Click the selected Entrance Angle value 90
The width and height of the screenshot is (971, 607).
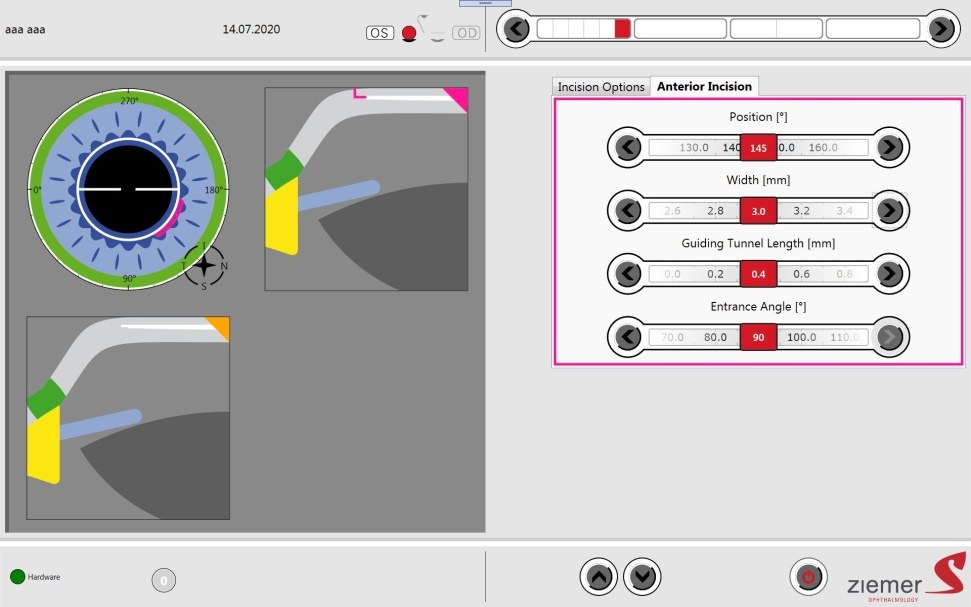click(x=759, y=337)
